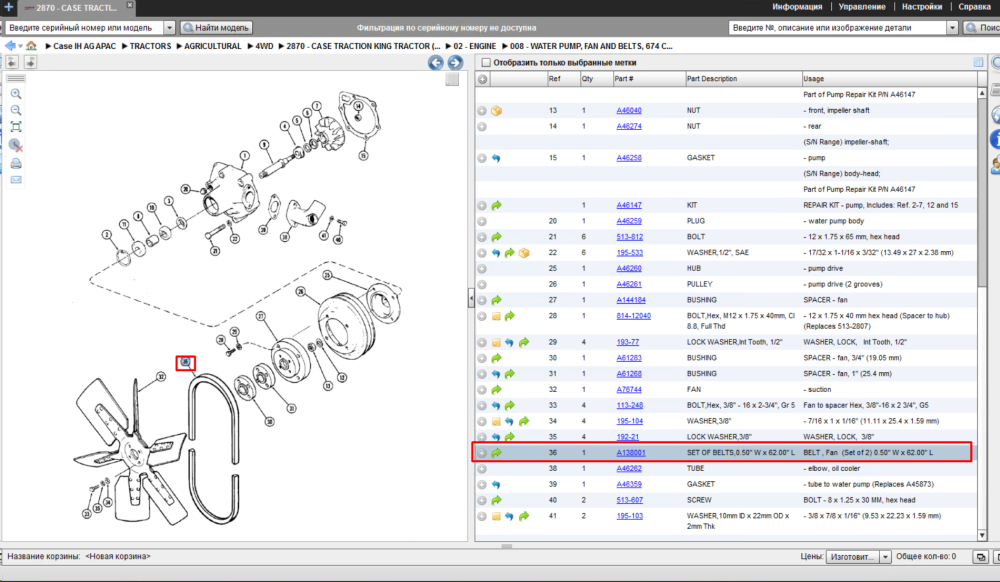The image size is (1000, 582).
Task: Click the note icon for BOLT 814-12040
Action: [496, 316]
